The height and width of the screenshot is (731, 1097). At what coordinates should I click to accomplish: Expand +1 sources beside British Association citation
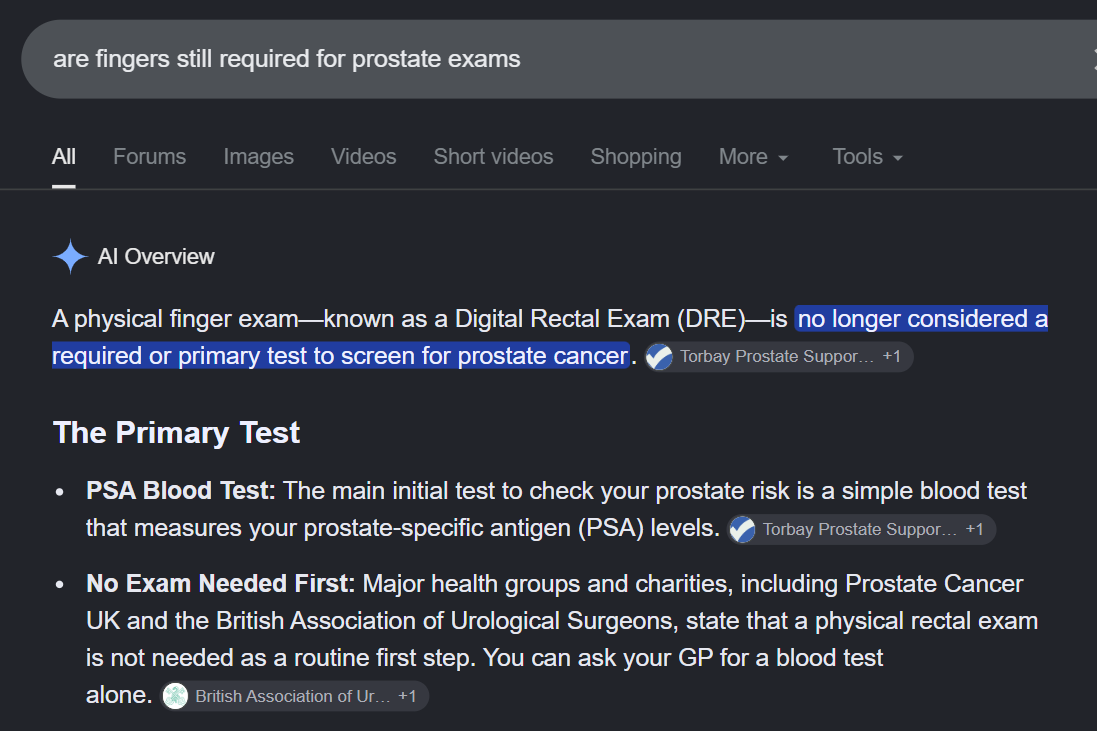pyautogui.click(x=407, y=696)
